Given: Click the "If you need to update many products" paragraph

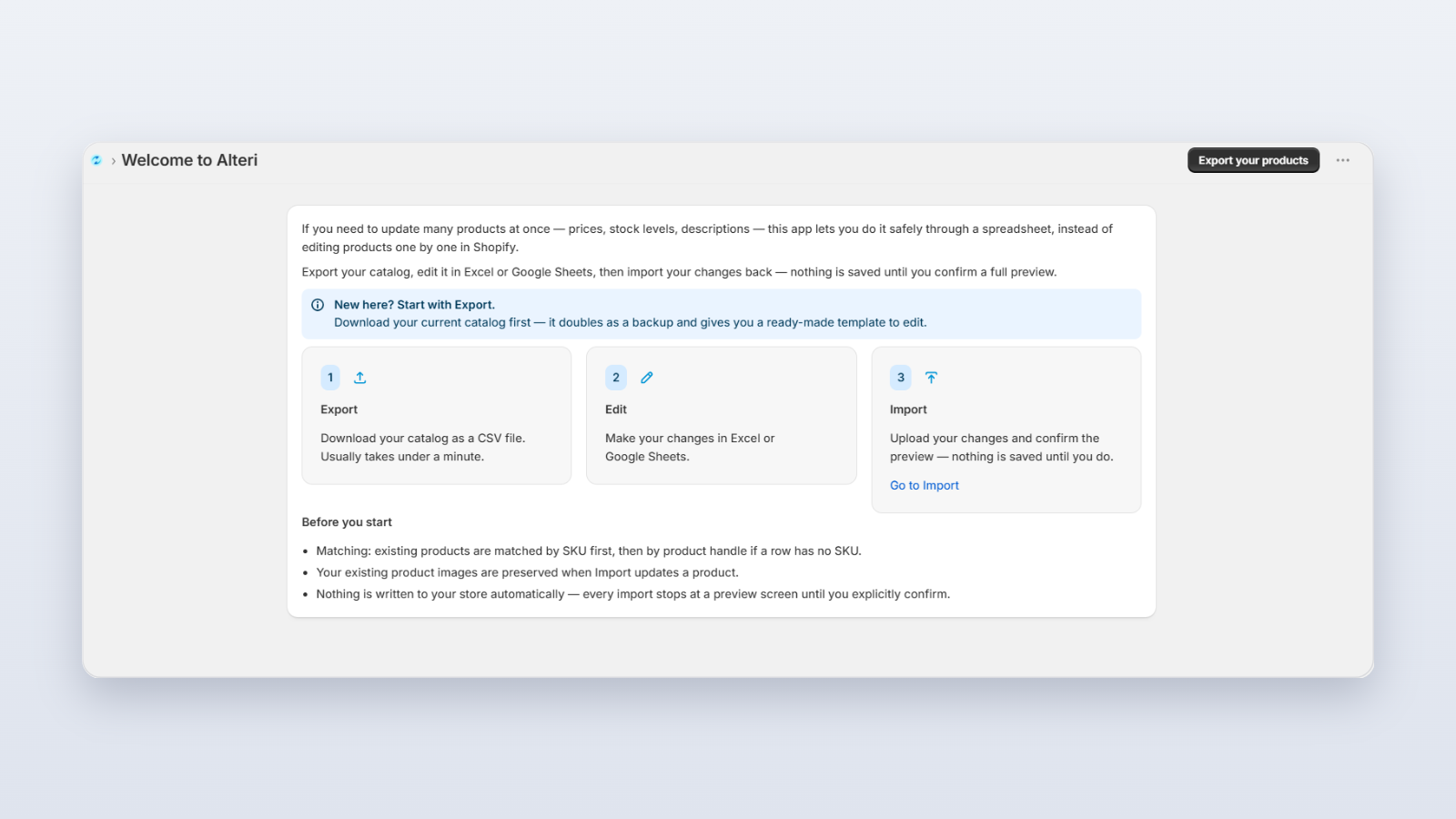Looking at the screenshot, I should (707, 238).
